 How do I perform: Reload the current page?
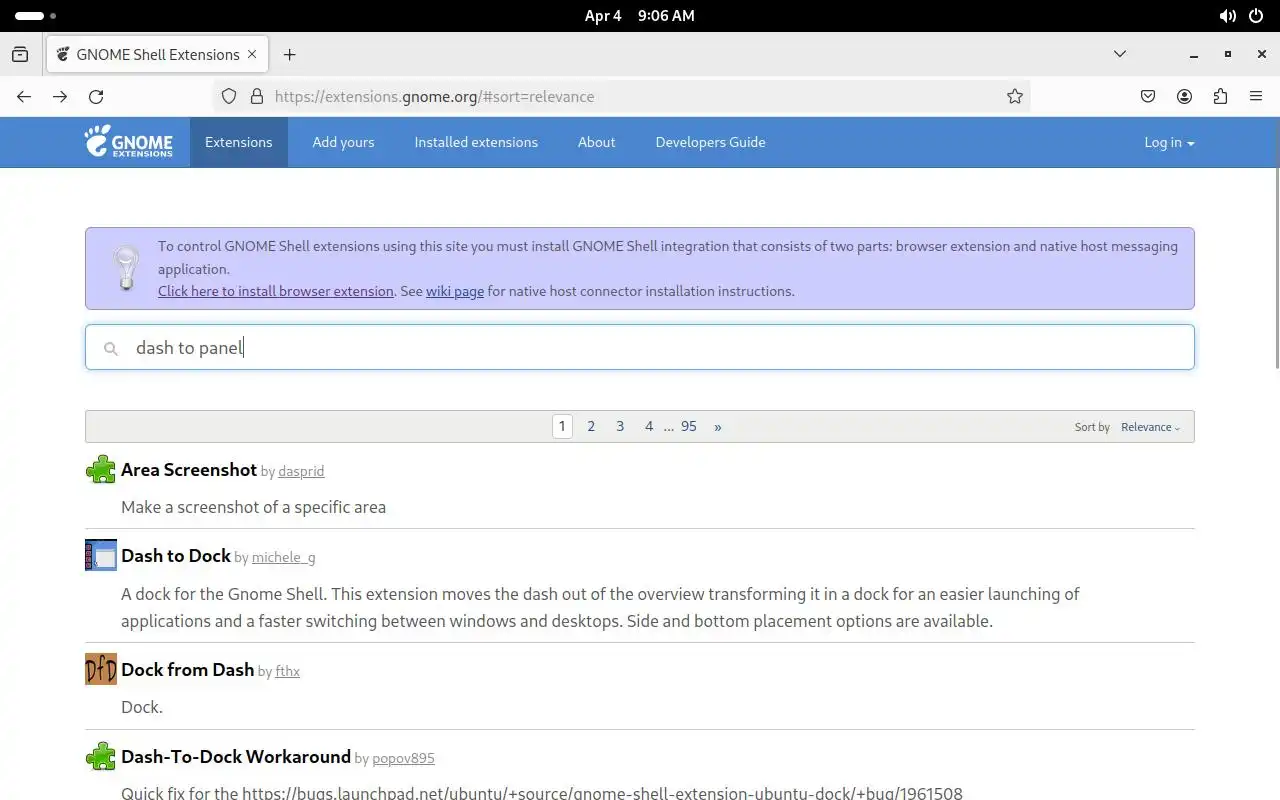pos(96,97)
